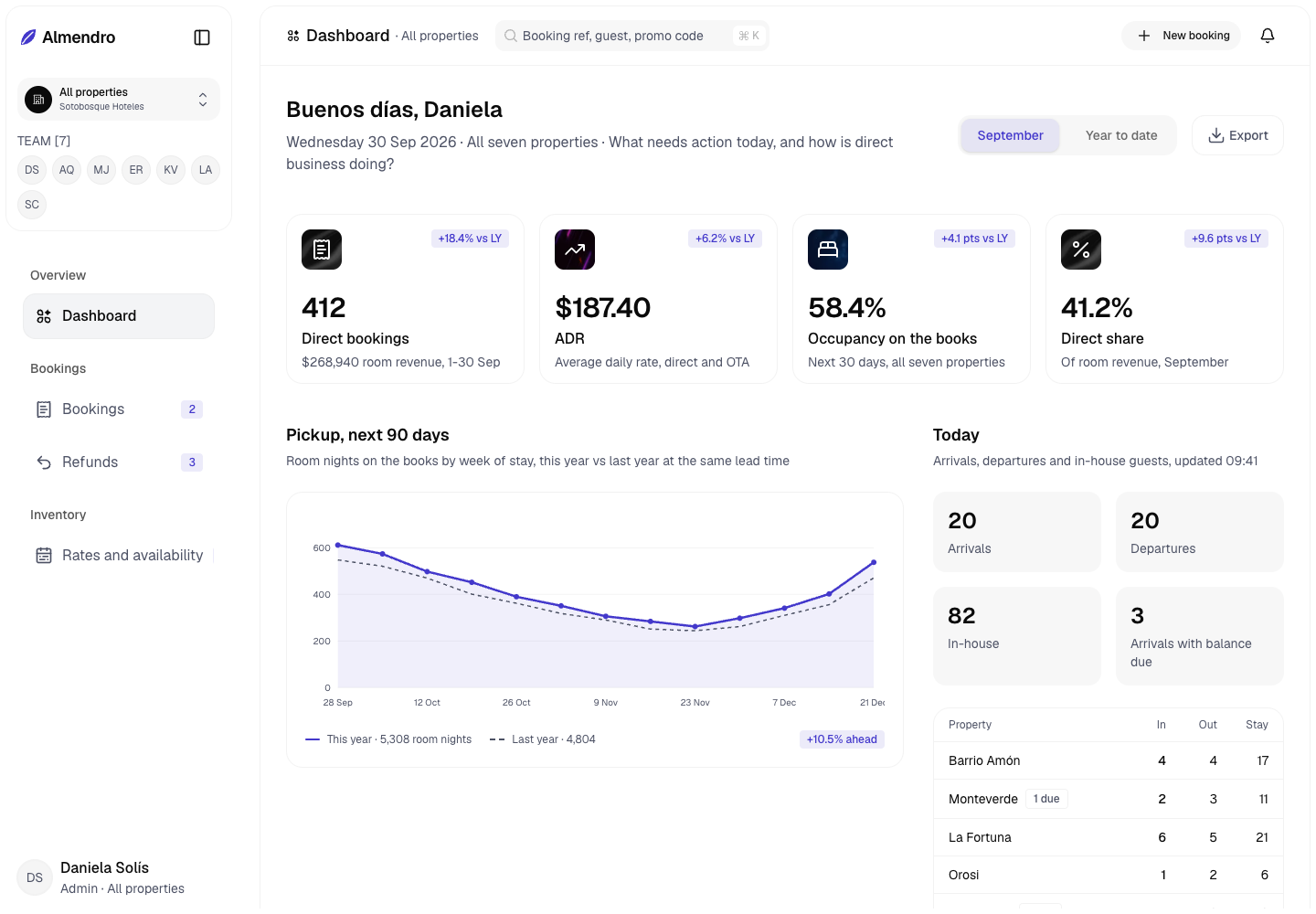
Task: Select the Orosi row
Action: pos(1109,875)
